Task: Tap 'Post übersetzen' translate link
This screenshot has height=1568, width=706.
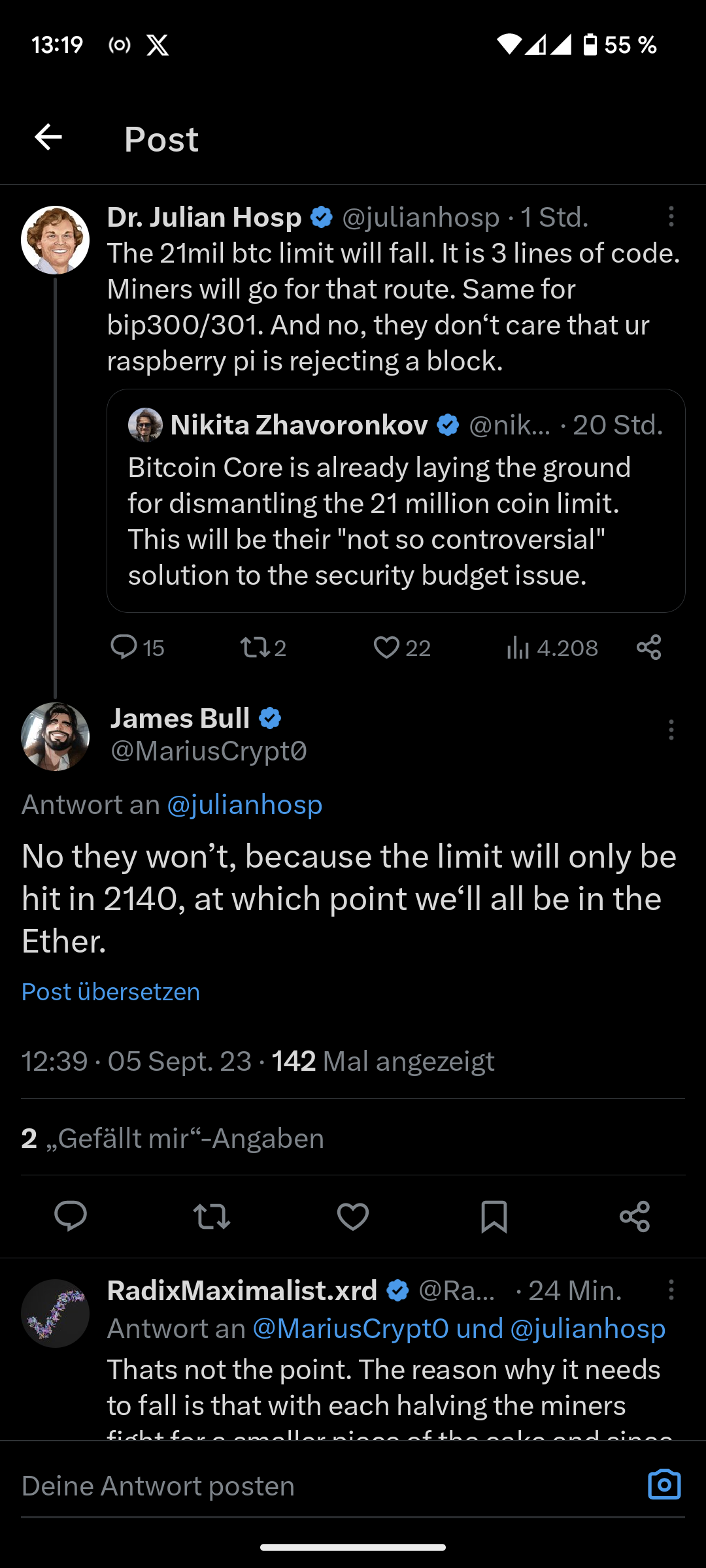Action: (110, 992)
